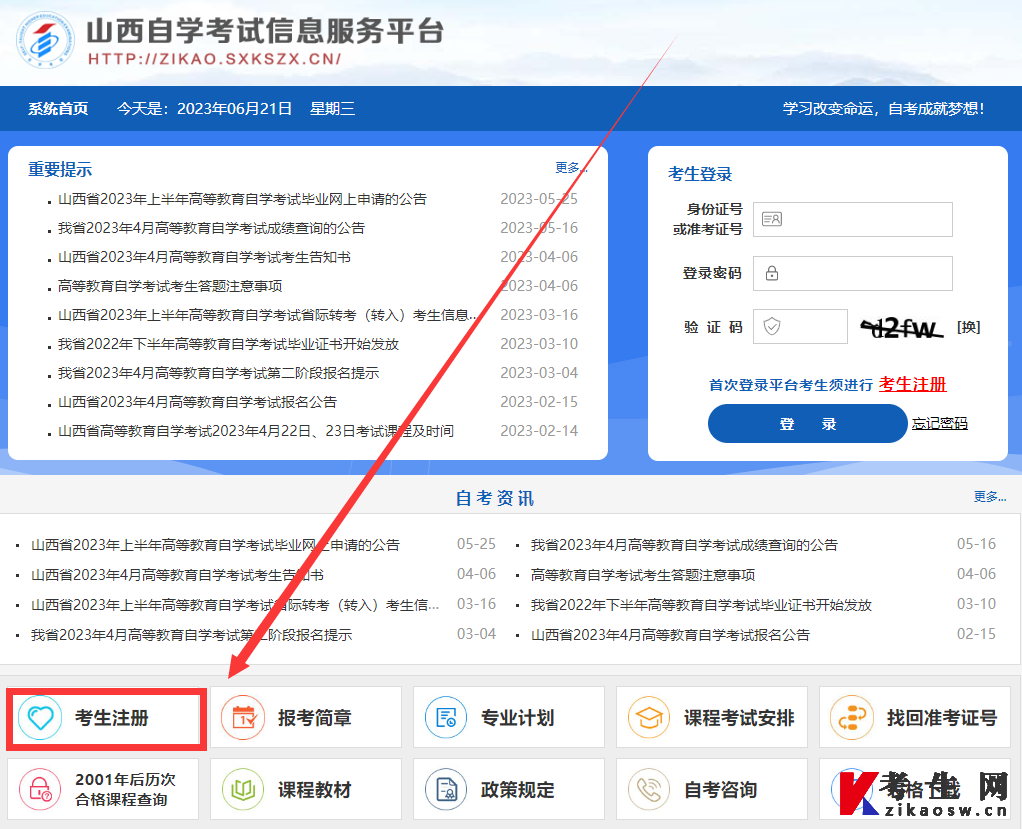The image size is (1022, 829).
Task: Open the 自考咨询 tile
Action: [712, 789]
